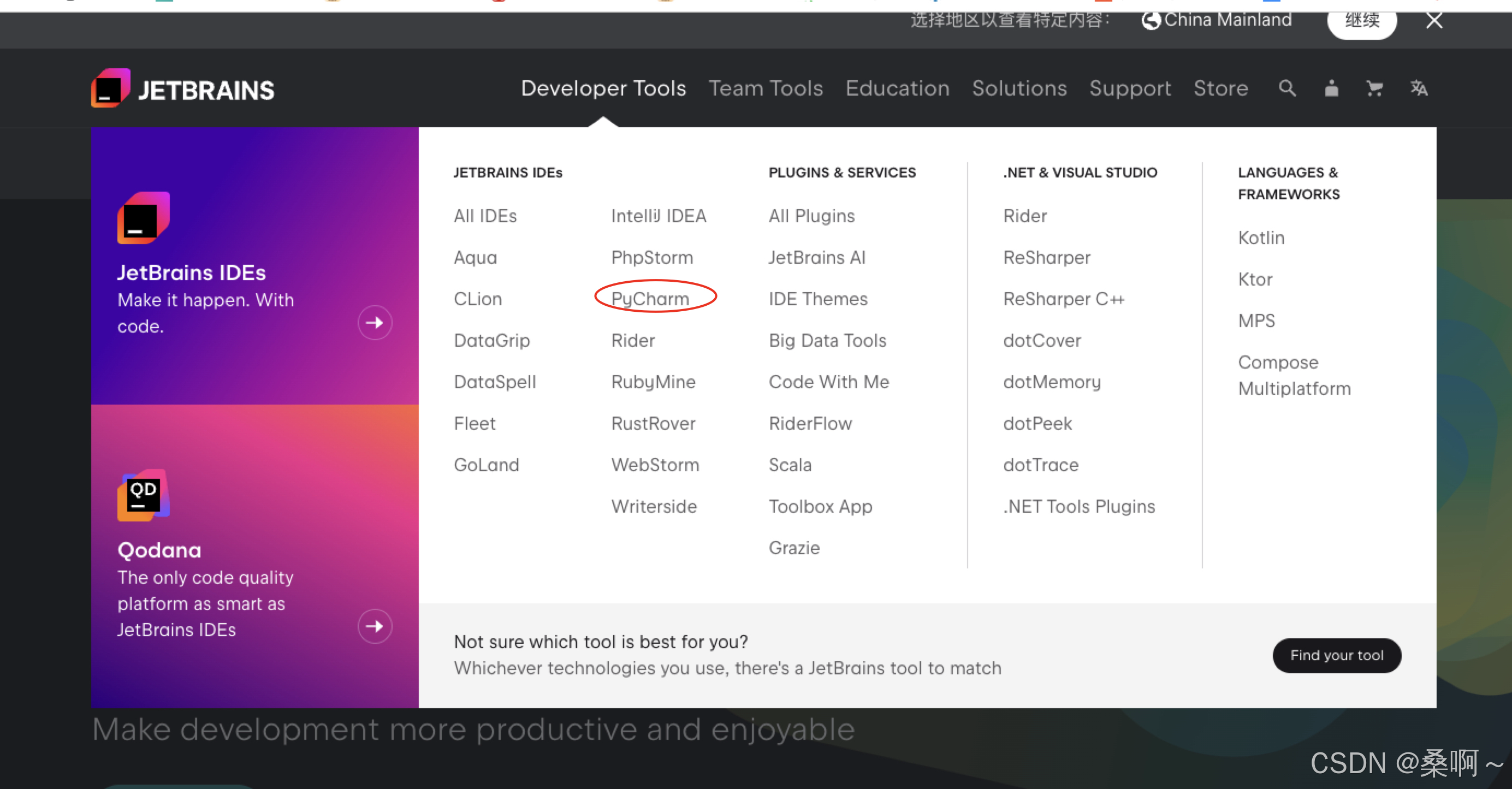This screenshot has height=789, width=1512.
Task: Open the Toolbox App link
Action: point(820,507)
